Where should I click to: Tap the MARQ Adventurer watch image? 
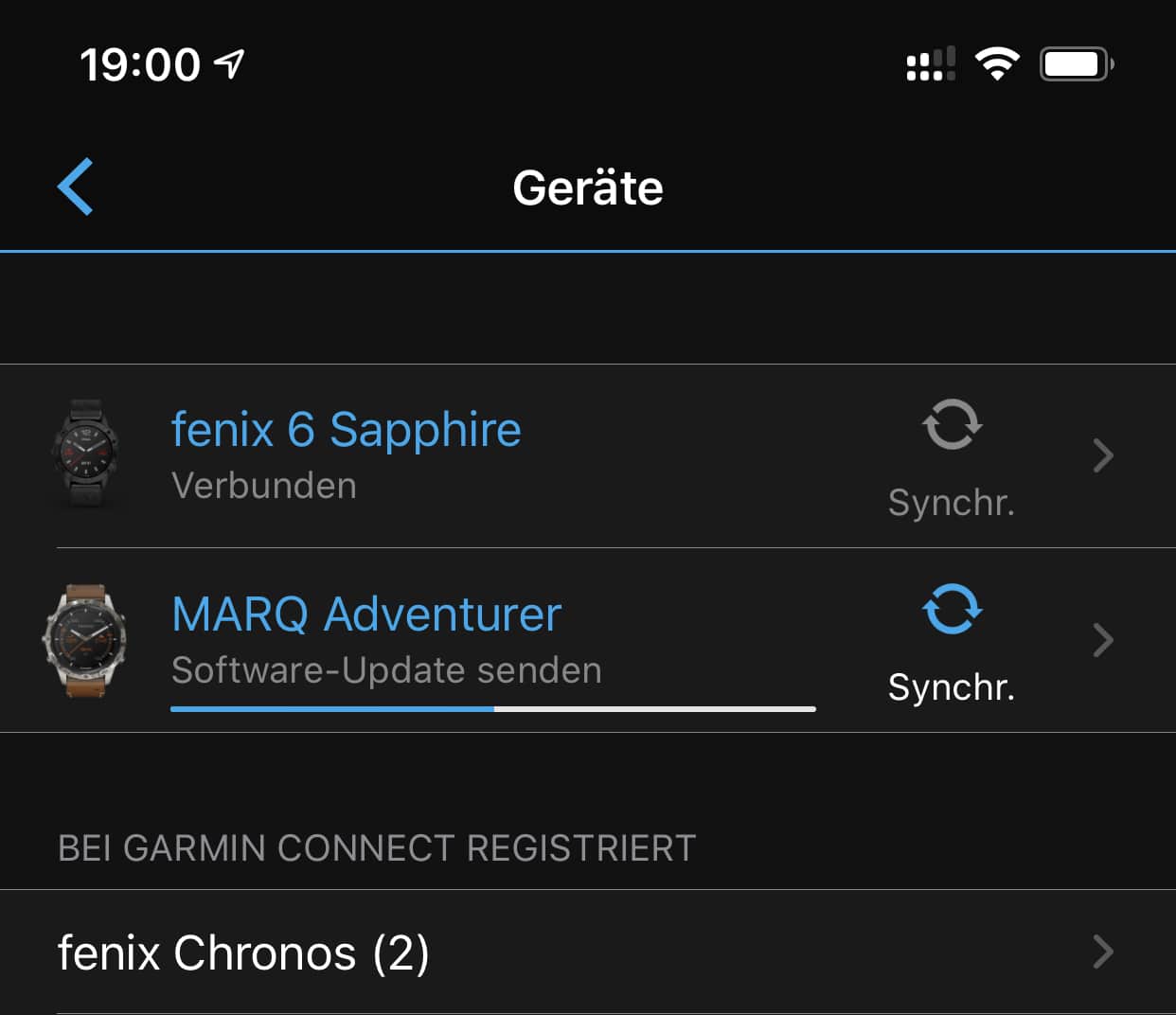click(x=85, y=640)
